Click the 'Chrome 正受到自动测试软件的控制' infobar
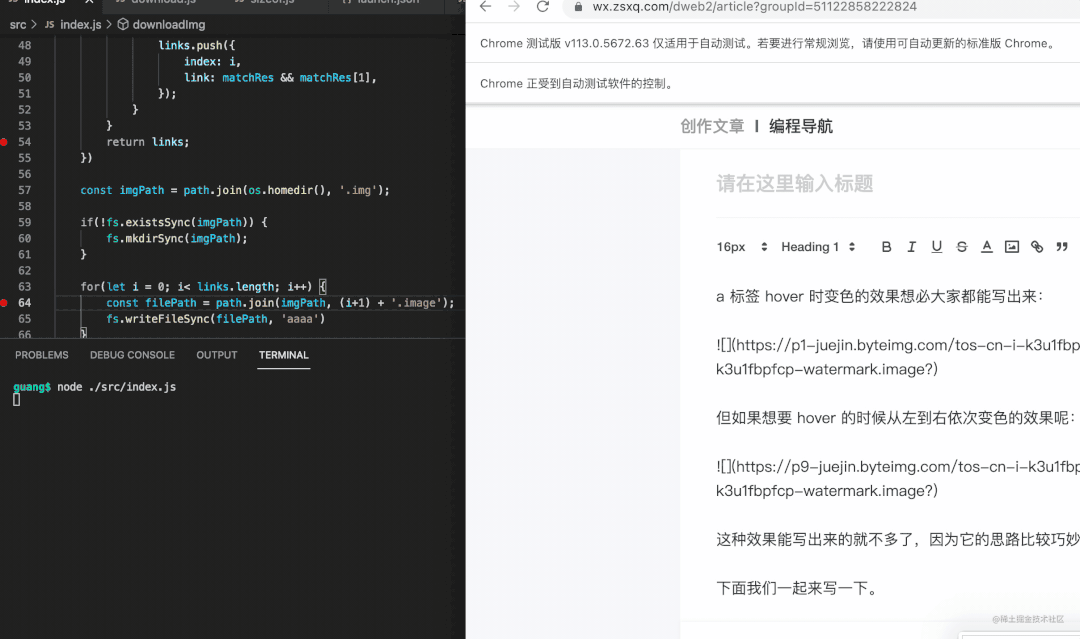The width and height of the screenshot is (1080, 639). pyautogui.click(x=579, y=83)
